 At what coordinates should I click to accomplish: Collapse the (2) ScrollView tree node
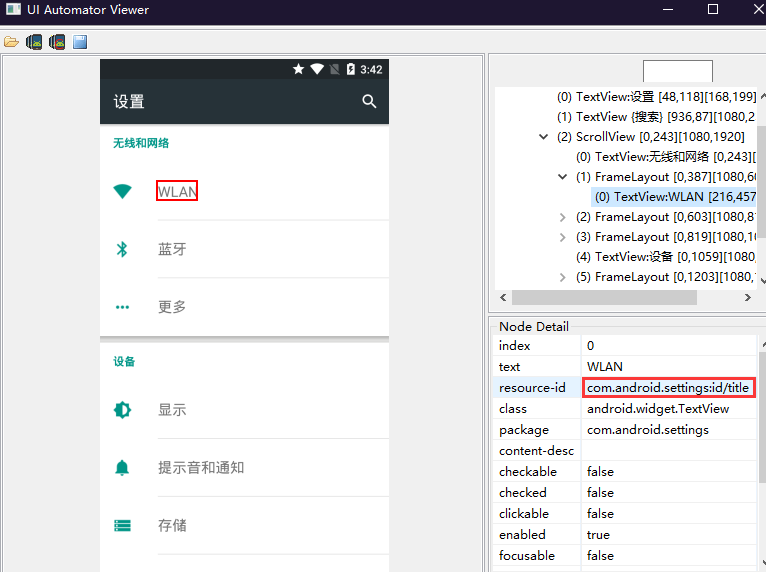coord(543,137)
